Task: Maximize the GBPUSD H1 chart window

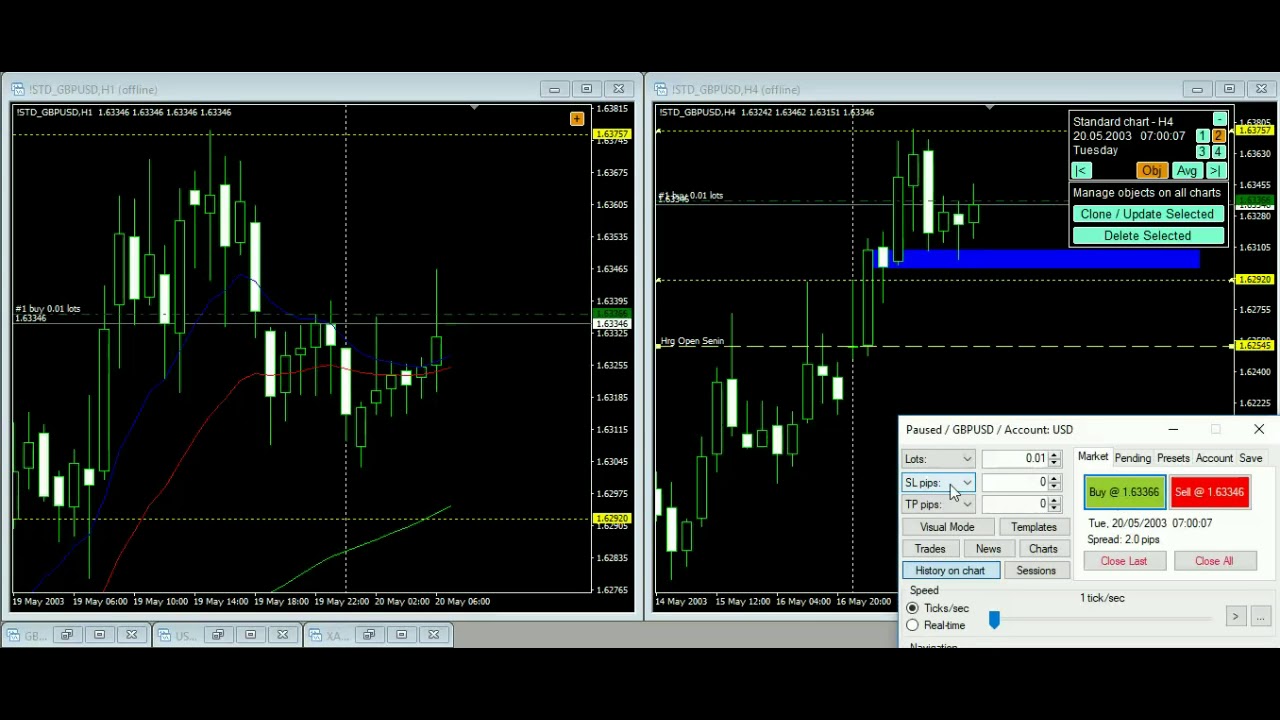Action: pyautogui.click(x=586, y=89)
